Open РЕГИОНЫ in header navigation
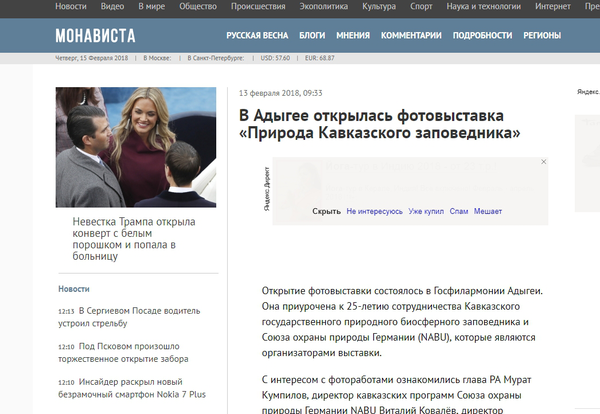 [x=542, y=36]
